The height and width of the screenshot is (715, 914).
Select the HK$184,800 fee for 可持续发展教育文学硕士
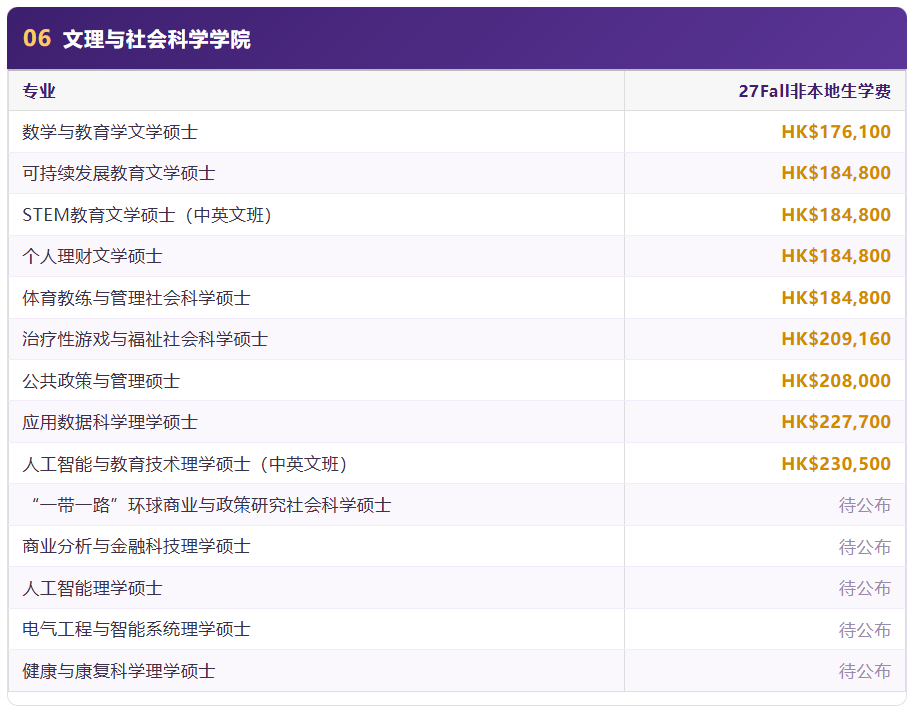click(836, 173)
